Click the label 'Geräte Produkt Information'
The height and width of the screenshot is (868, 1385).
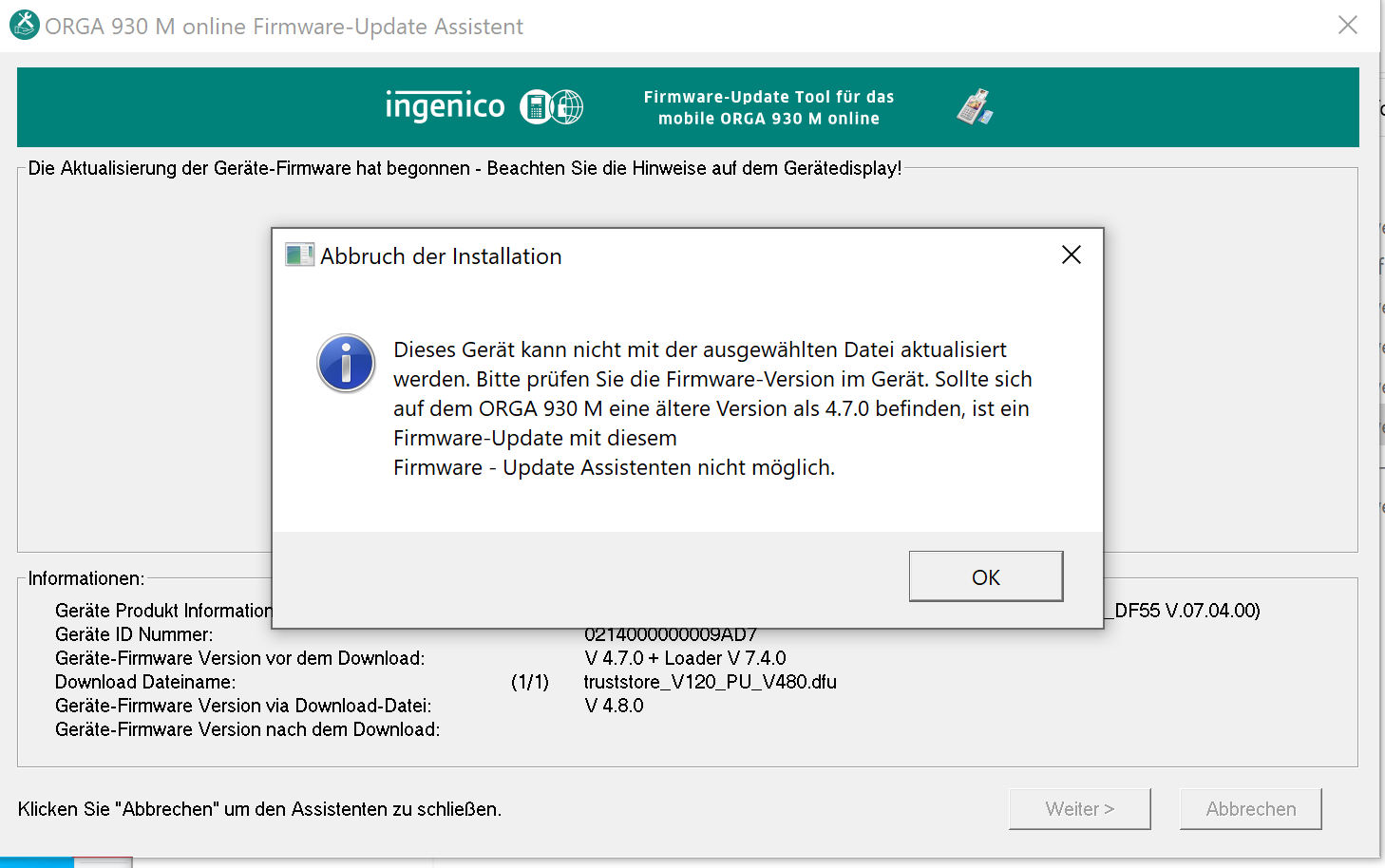pyautogui.click(x=163, y=611)
